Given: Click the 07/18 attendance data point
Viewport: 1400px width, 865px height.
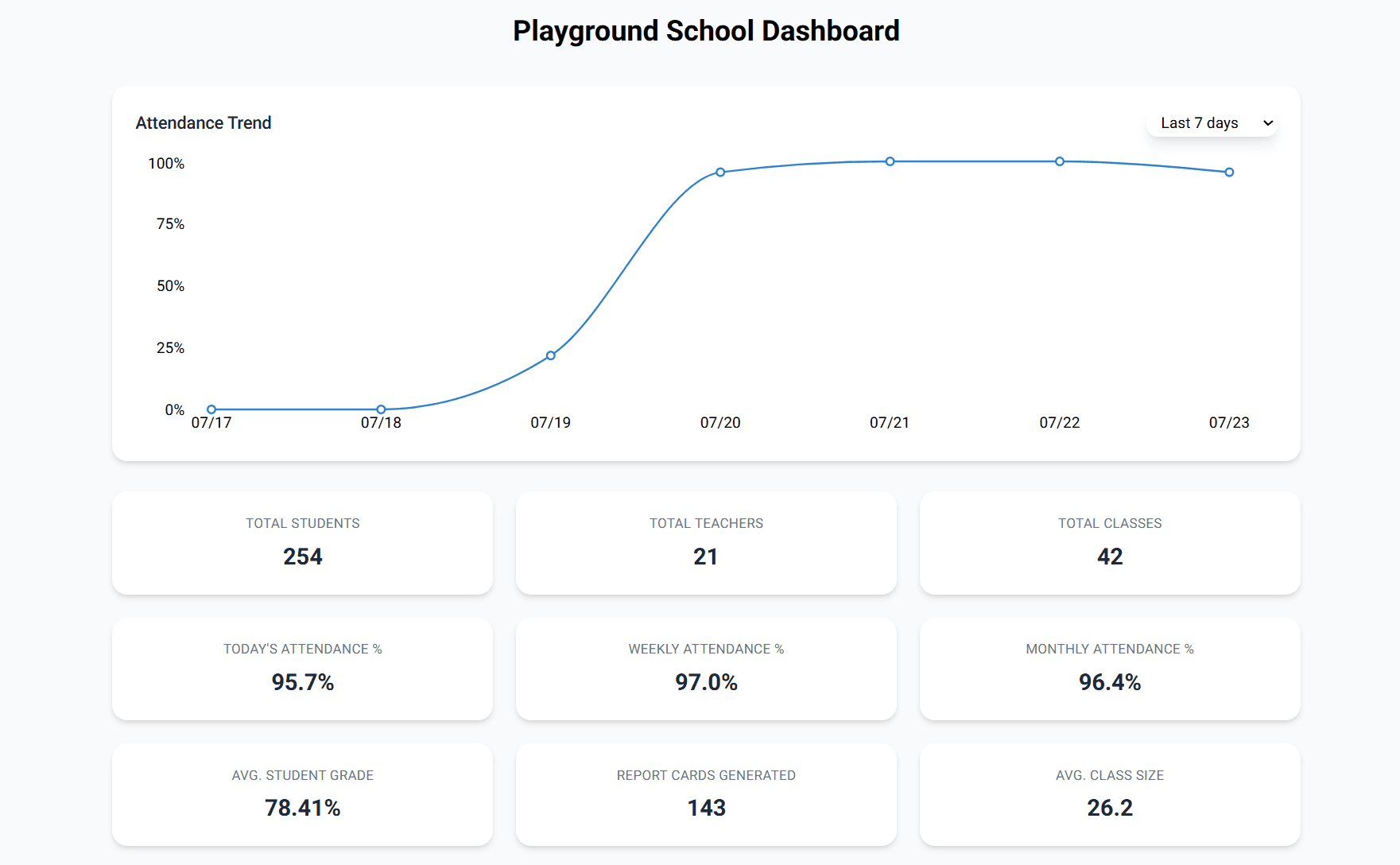Looking at the screenshot, I should [x=381, y=409].
